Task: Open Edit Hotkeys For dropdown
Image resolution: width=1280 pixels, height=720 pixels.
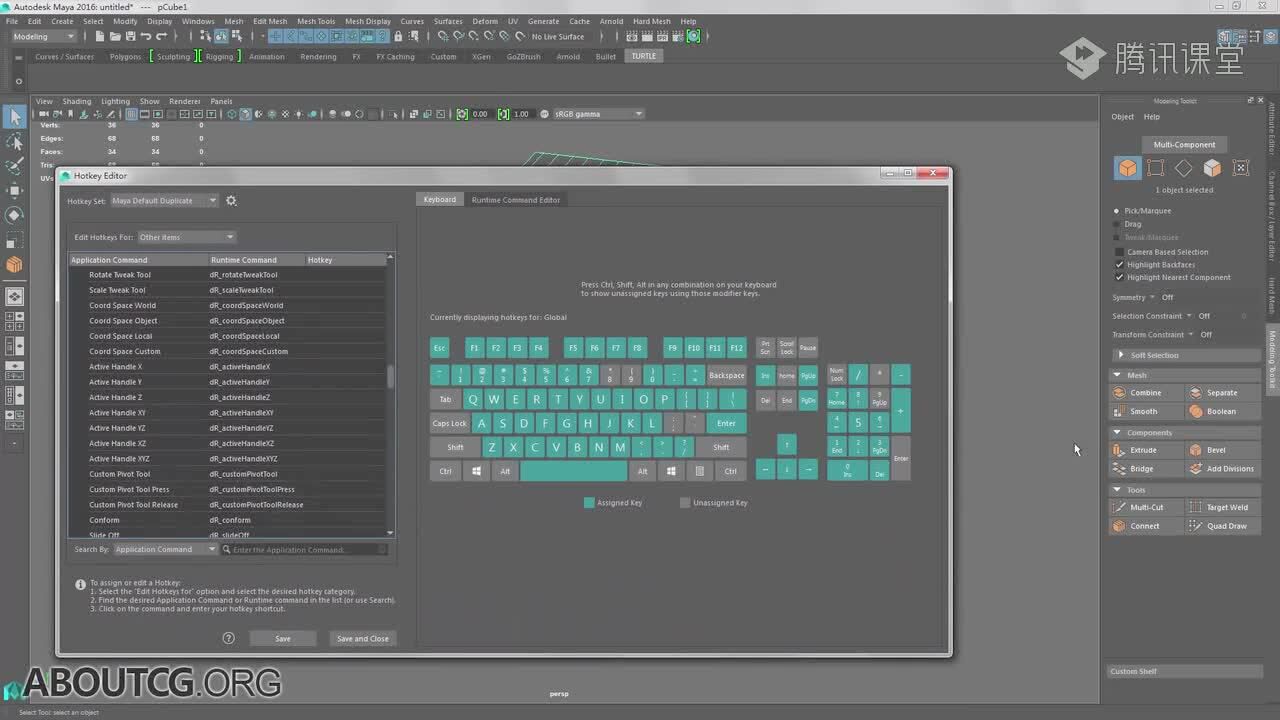Action: coord(186,237)
